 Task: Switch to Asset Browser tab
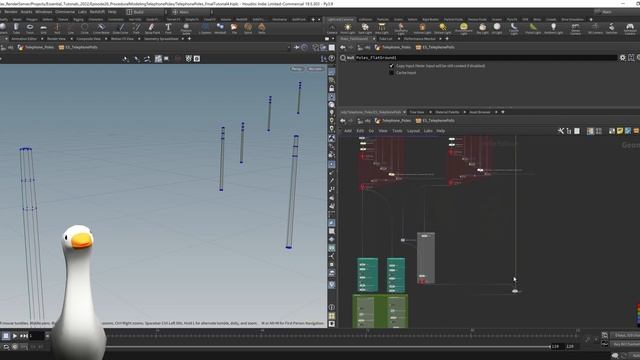coord(480,112)
